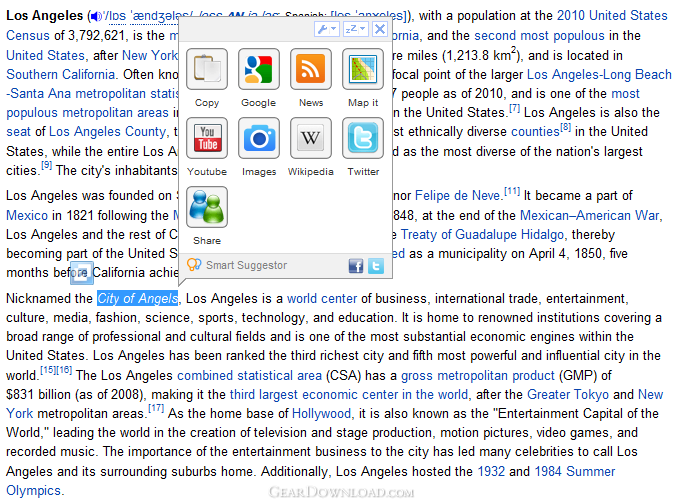Click the highlighted 'City of Angels' link
The image size is (682, 500).
point(137,298)
